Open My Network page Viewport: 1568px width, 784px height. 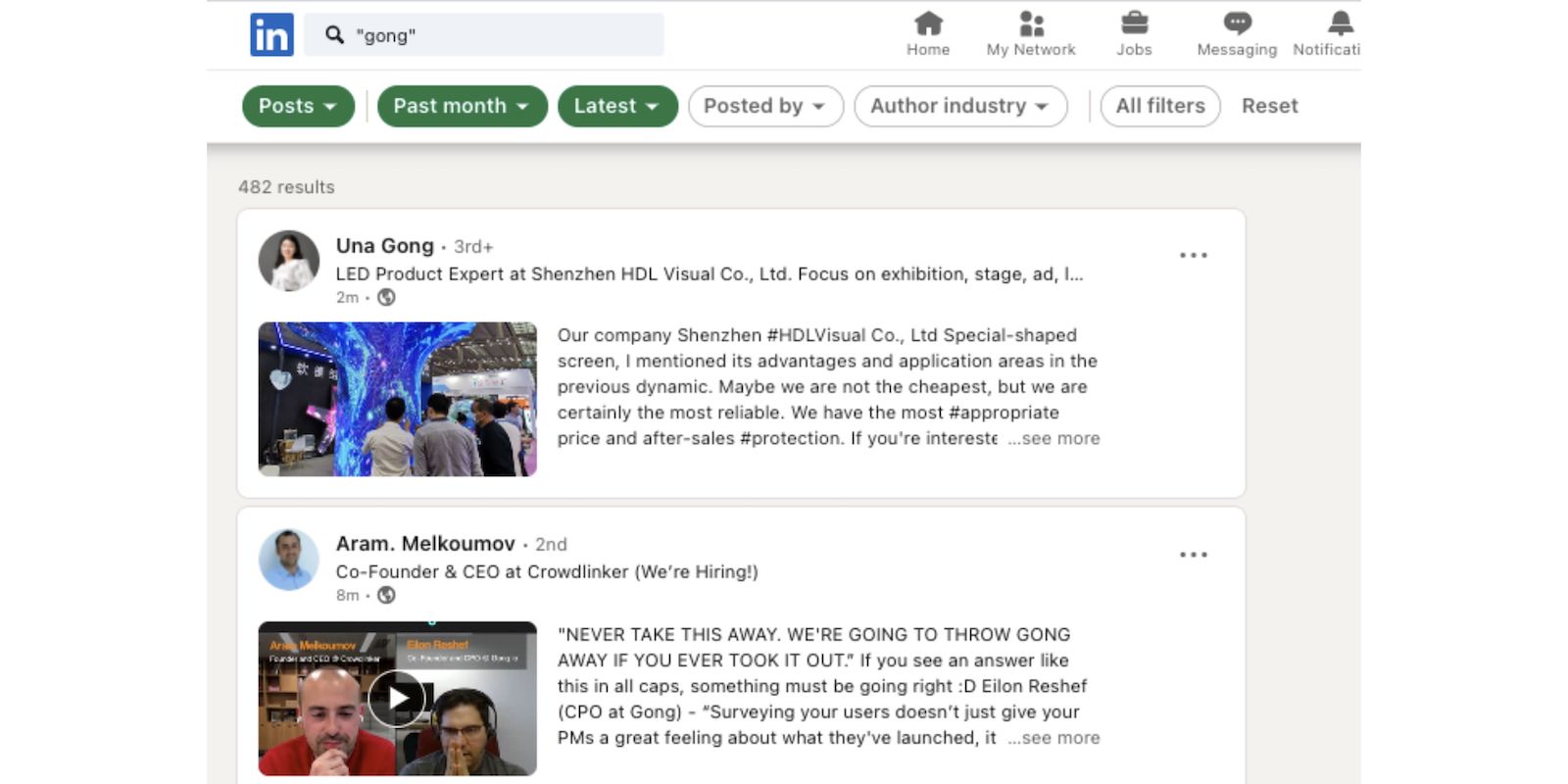click(x=1031, y=34)
